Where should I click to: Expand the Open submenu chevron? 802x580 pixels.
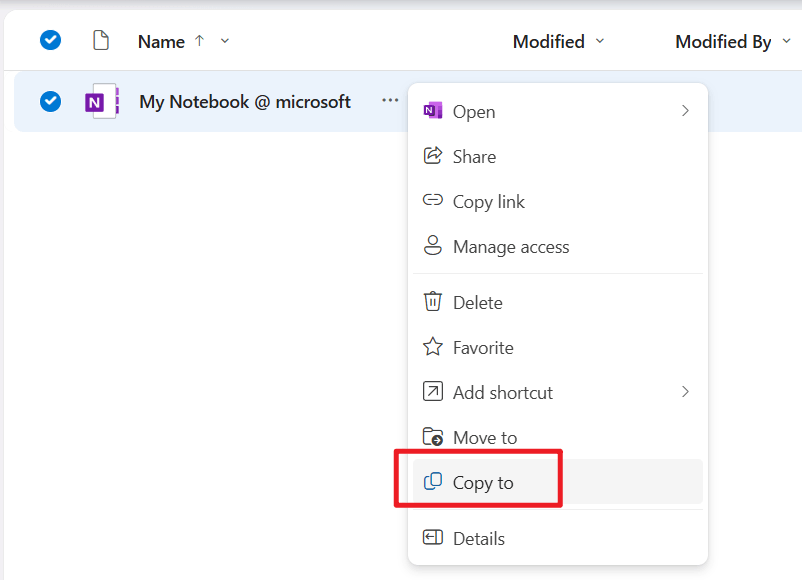(x=686, y=112)
